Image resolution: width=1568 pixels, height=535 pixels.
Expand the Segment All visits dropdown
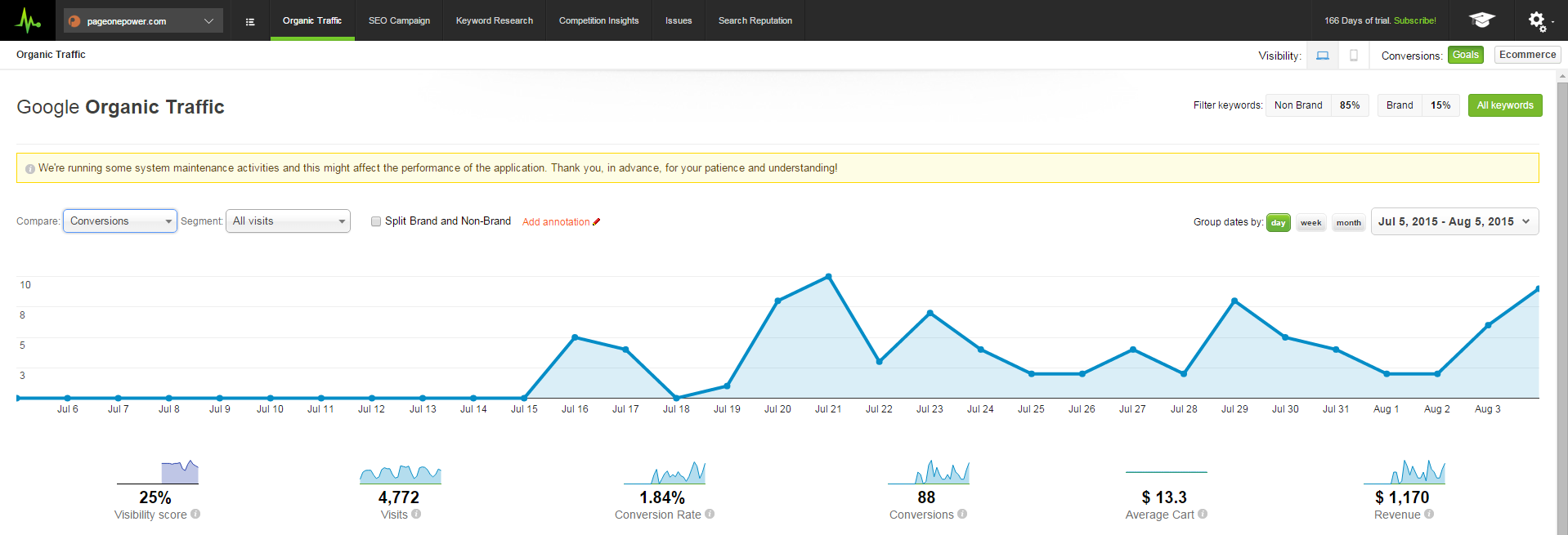point(288,221)
